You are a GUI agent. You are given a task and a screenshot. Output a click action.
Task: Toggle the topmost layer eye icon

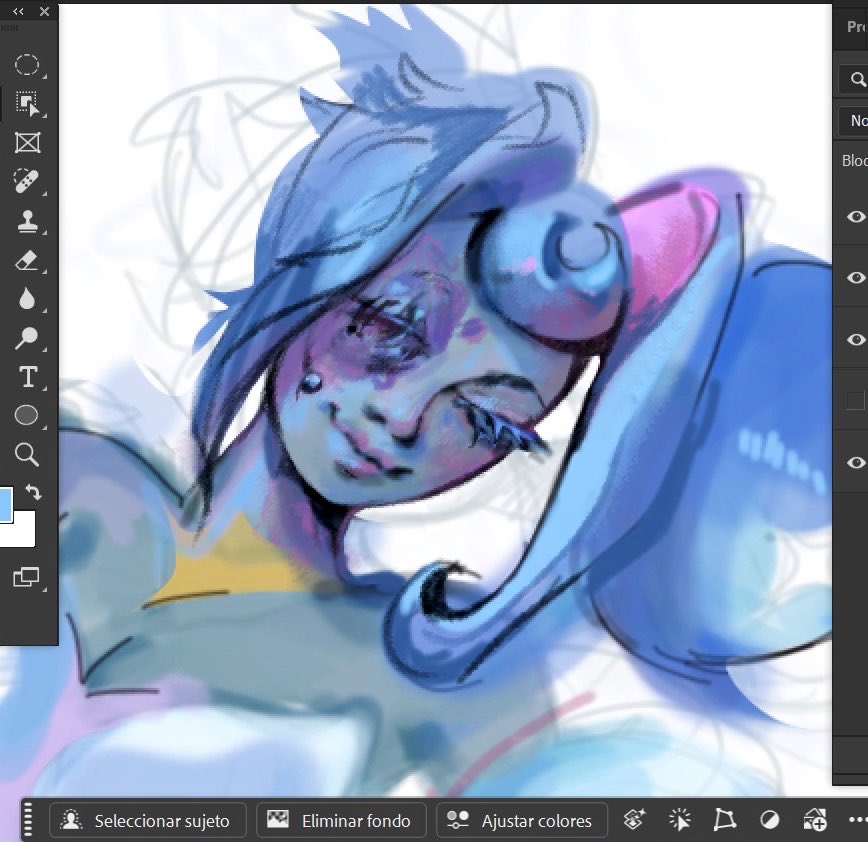coord(856,216)
